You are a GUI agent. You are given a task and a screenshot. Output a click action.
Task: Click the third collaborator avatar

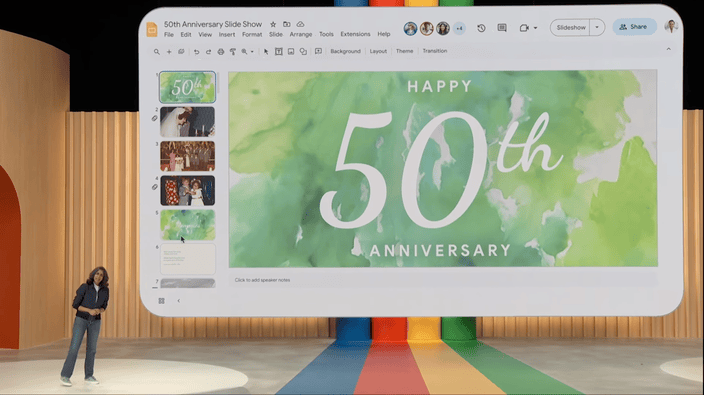443,29
